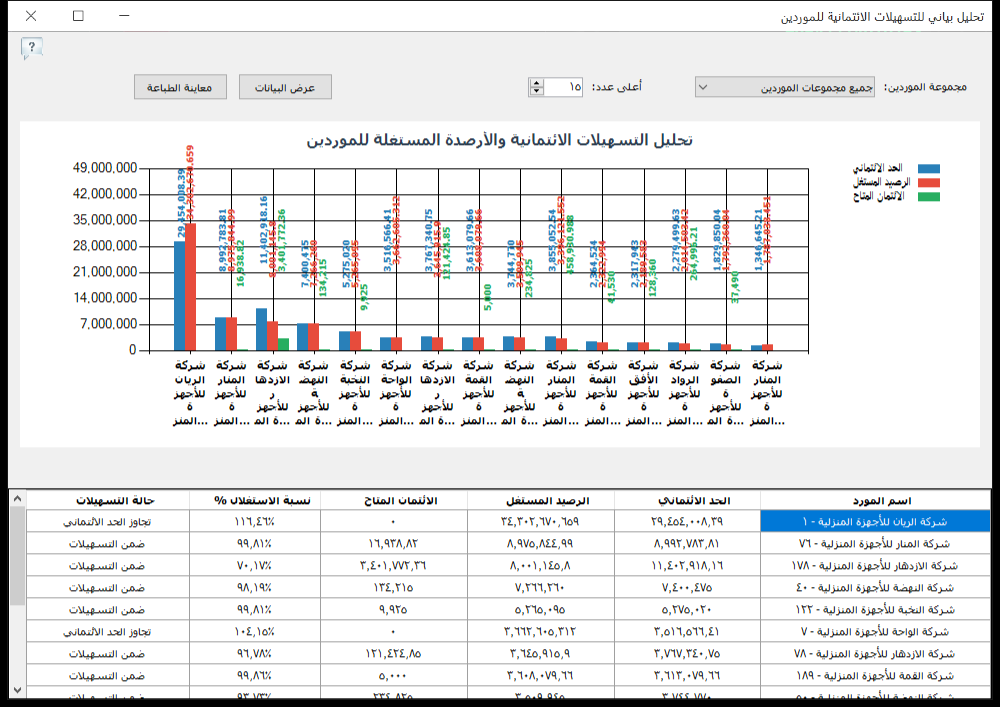Click the top count number field

[563, 87]
